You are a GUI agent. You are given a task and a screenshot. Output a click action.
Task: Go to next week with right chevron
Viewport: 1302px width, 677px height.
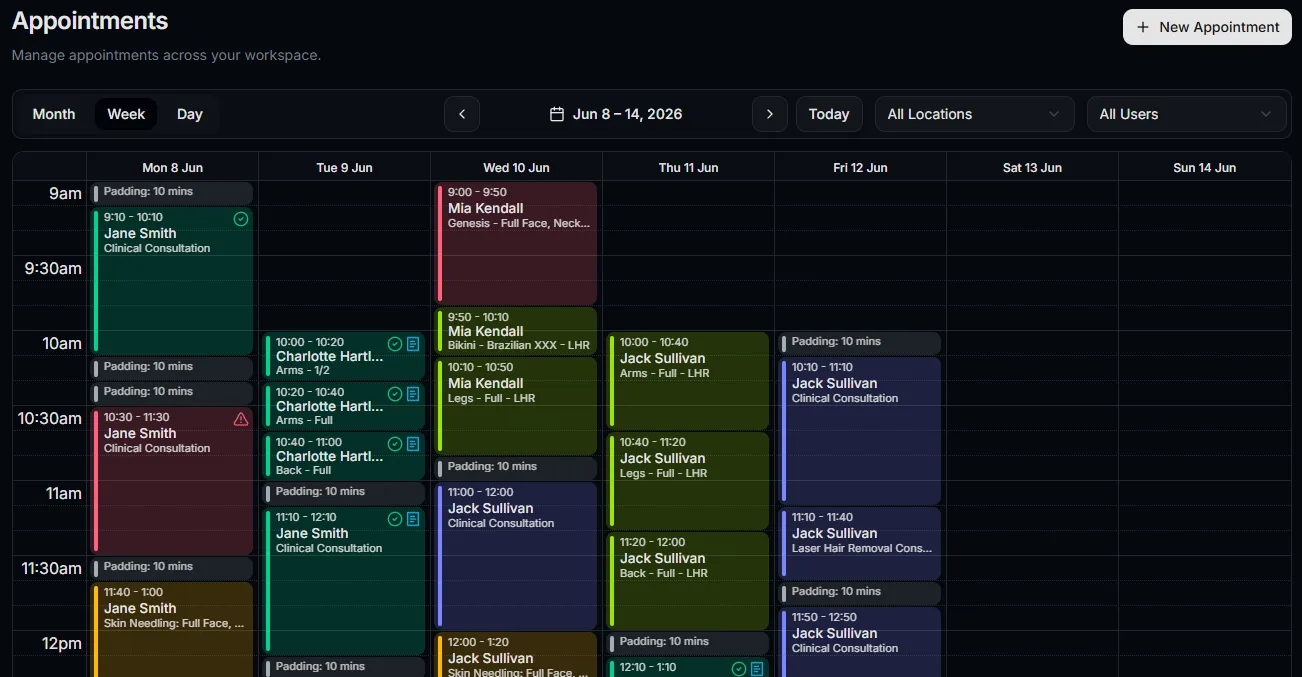tap(769, 114)
